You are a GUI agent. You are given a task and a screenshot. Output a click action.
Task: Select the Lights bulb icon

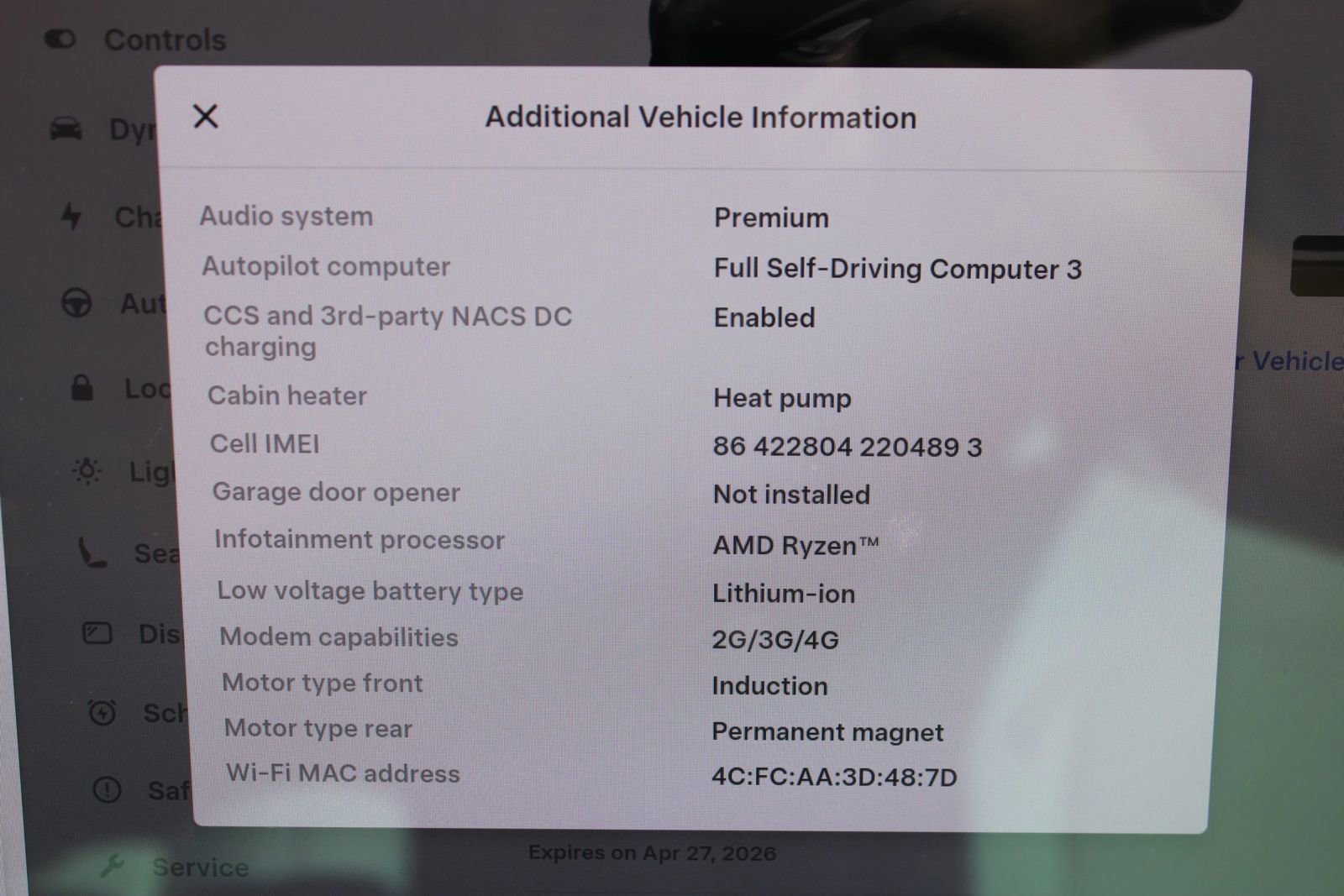coord(87,471)
